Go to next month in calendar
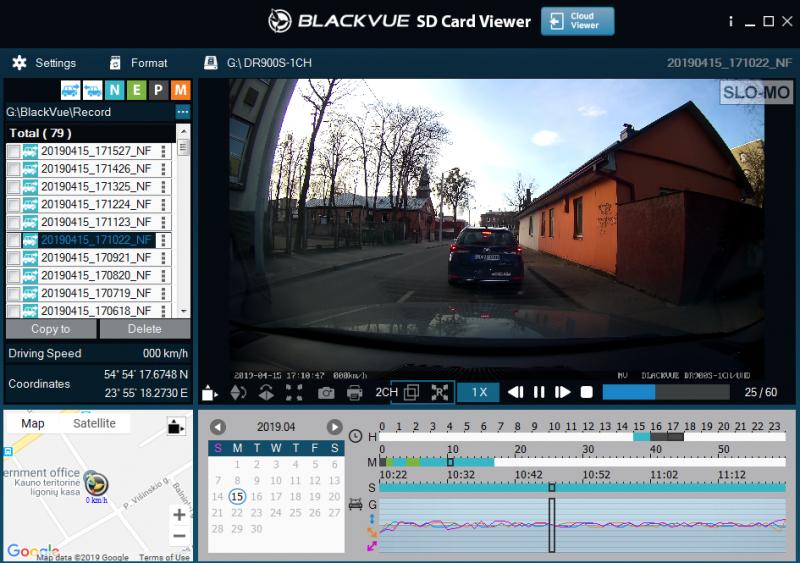The image size is (800, 563). 335,427
